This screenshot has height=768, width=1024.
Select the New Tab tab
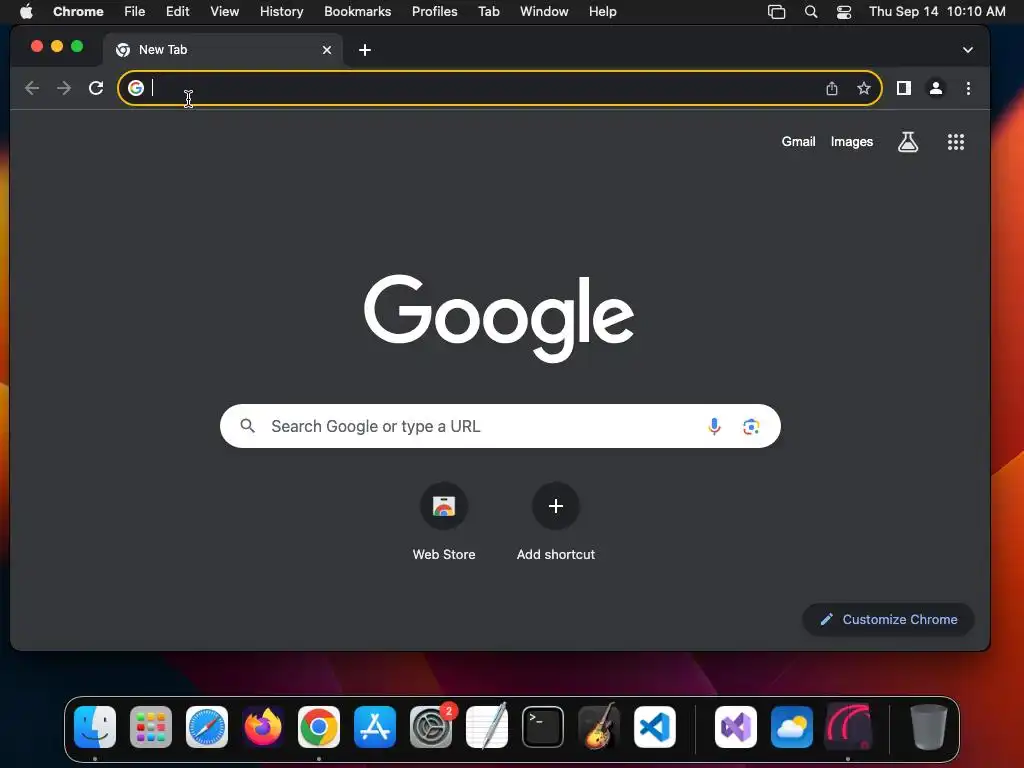click(223, 50)
